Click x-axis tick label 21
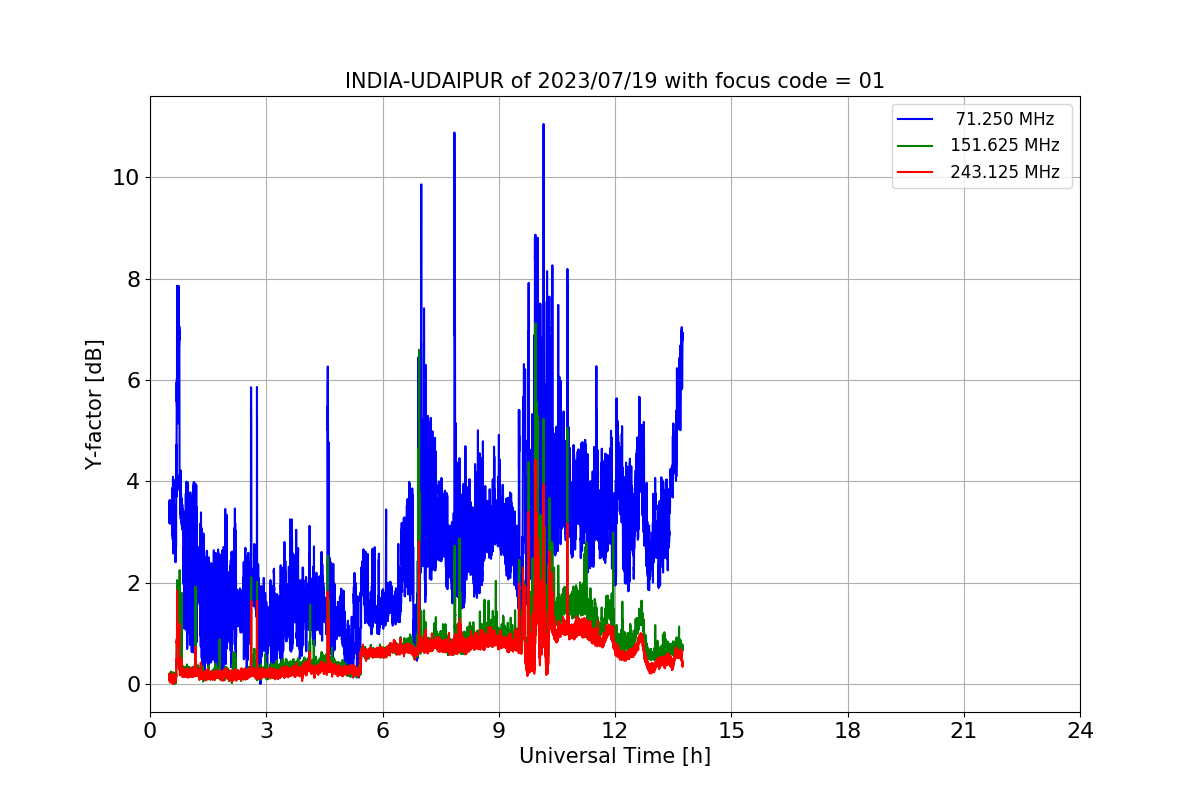The height and width of the screenshot is (800, 1200). [964, 731]
